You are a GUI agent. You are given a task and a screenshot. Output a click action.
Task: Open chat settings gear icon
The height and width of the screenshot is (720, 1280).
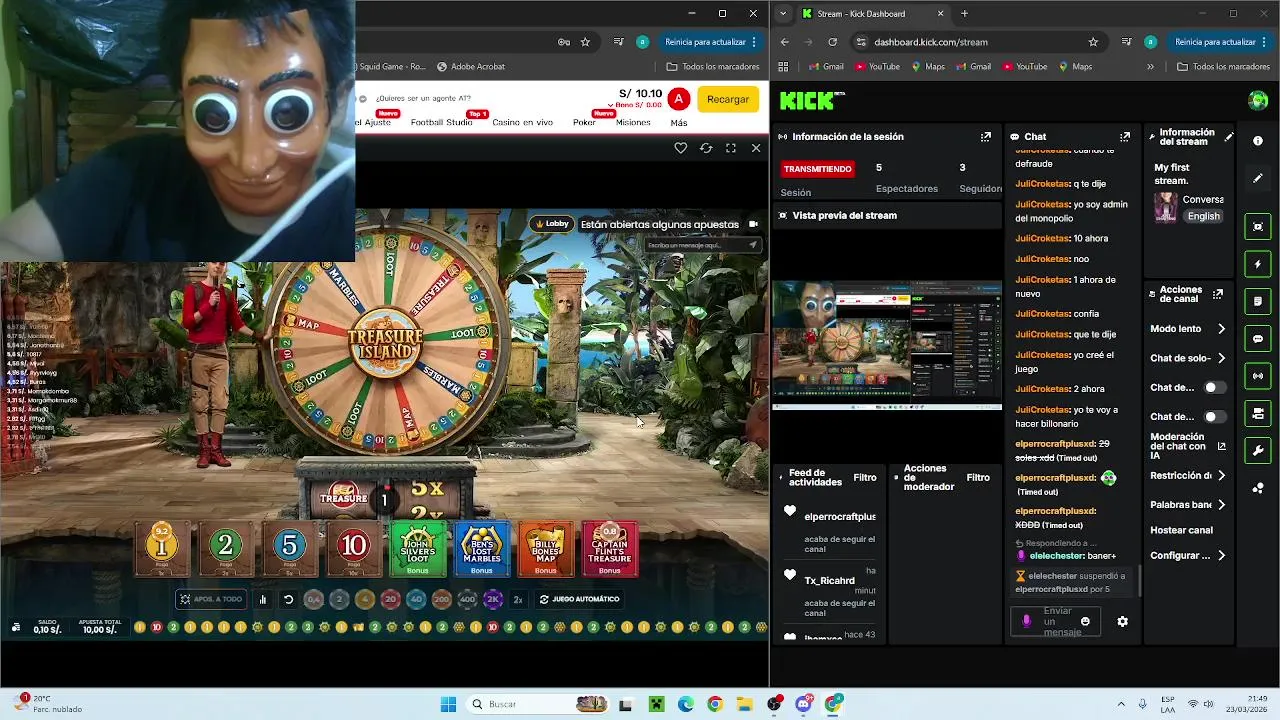point(1122,621)
